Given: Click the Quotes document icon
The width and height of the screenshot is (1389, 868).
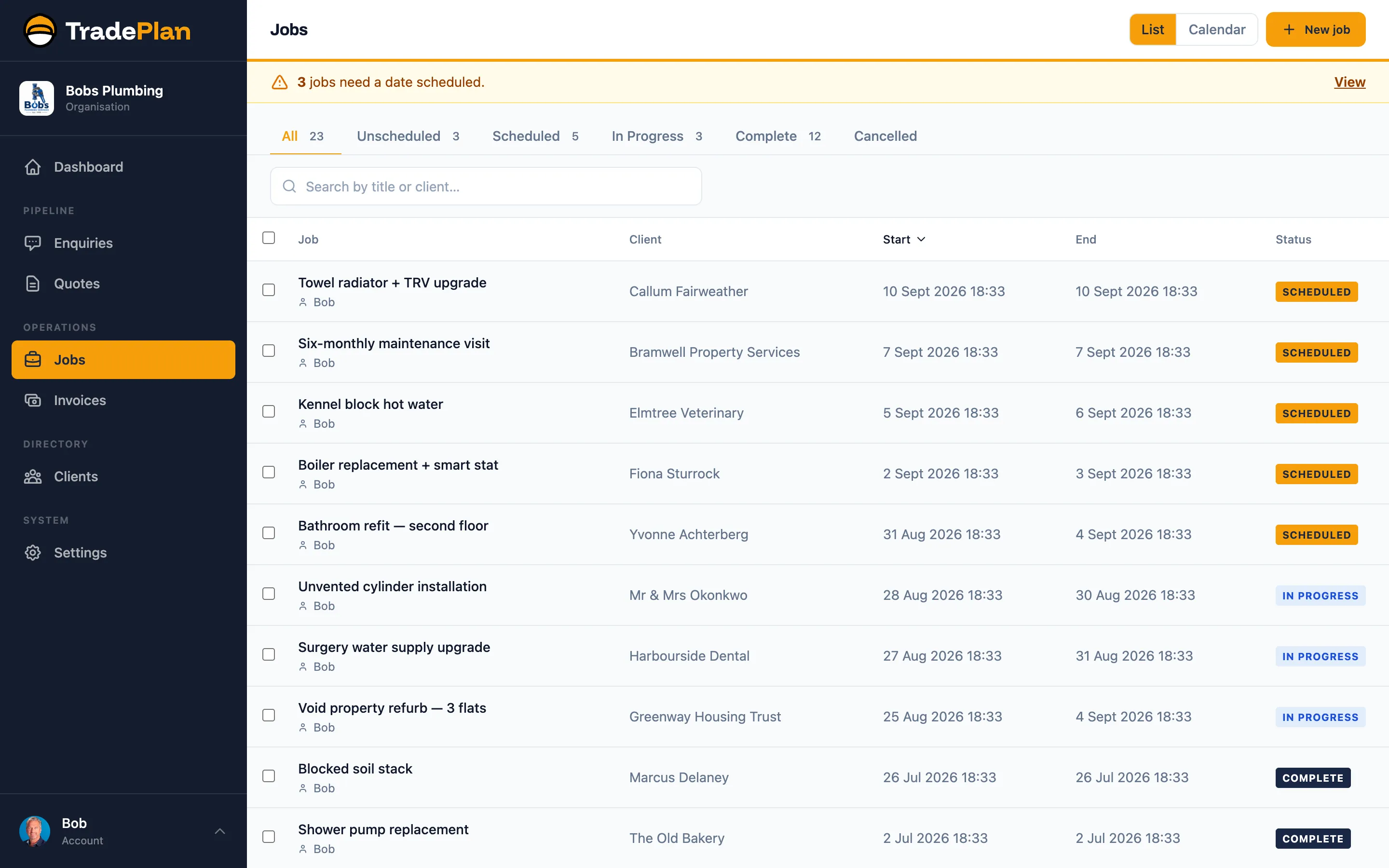Looking at the screenshot, I should (x=33, y=284).
